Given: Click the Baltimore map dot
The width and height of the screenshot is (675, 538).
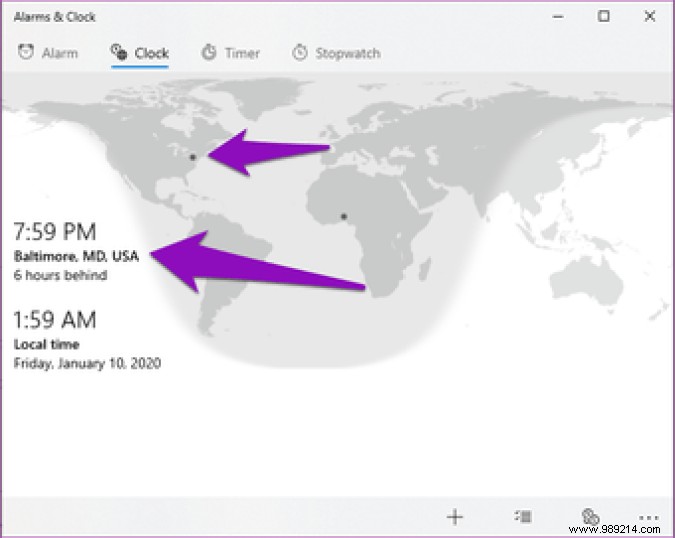Looking at the screenshot, I should pyautogui.click(x=192, y=158).
